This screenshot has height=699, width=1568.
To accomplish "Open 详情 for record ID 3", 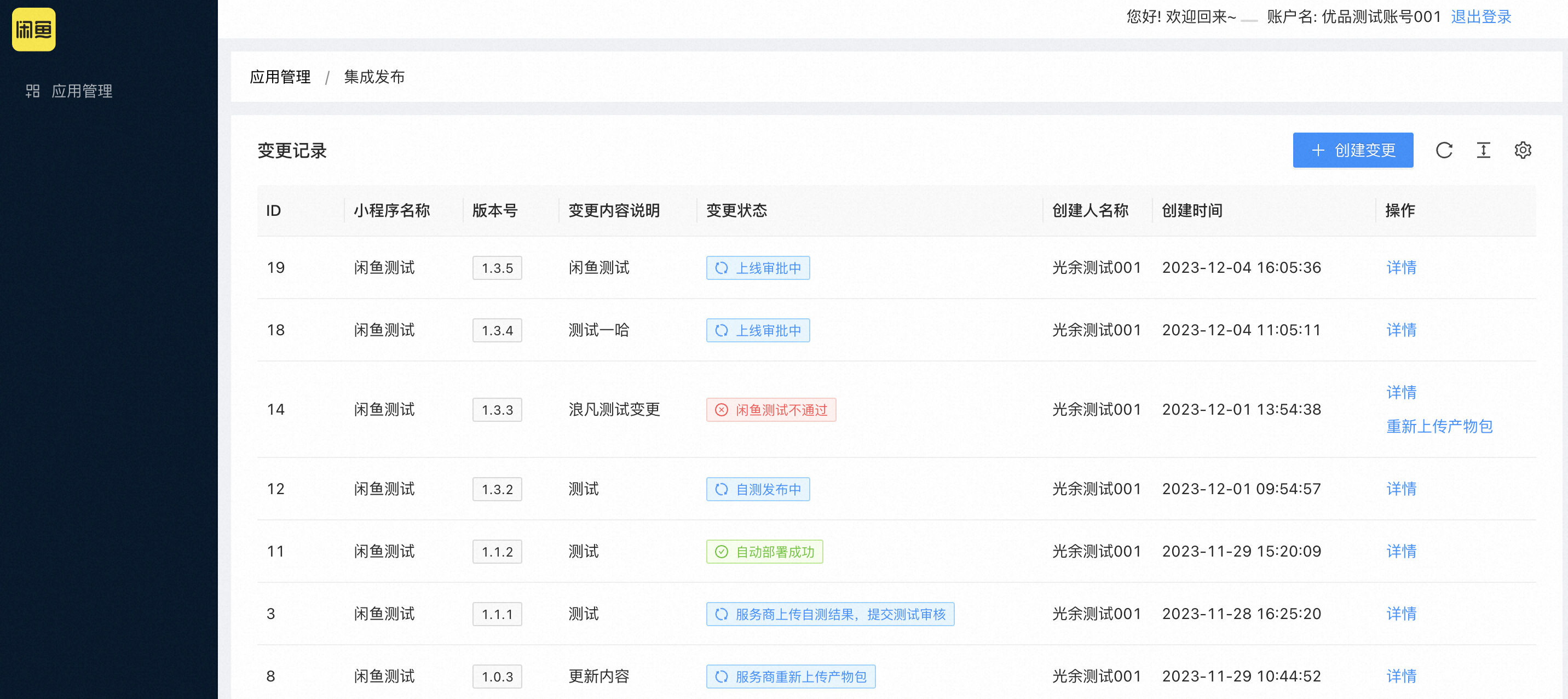I will coord(1400,614).
